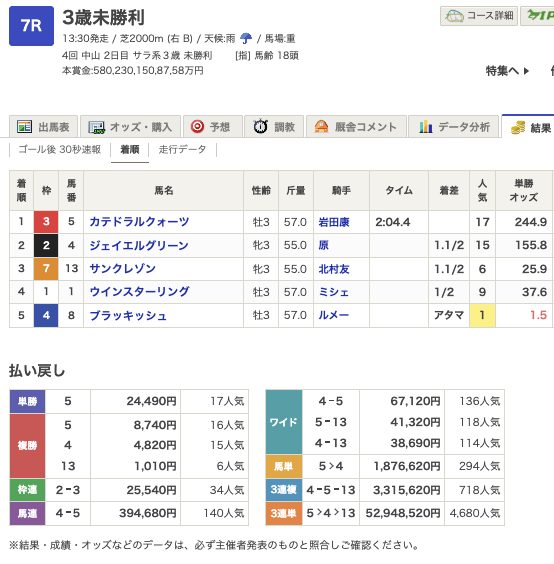The width and height of the screenshot is (554, 564).
Task: Open jockey ルメー profile
Action: pyautogui.click(x=333, y=315)
